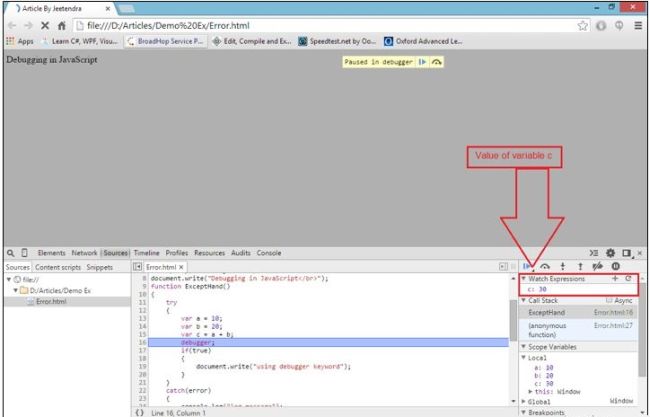Open the Speedtest.net bookmark

pos(337,41)
